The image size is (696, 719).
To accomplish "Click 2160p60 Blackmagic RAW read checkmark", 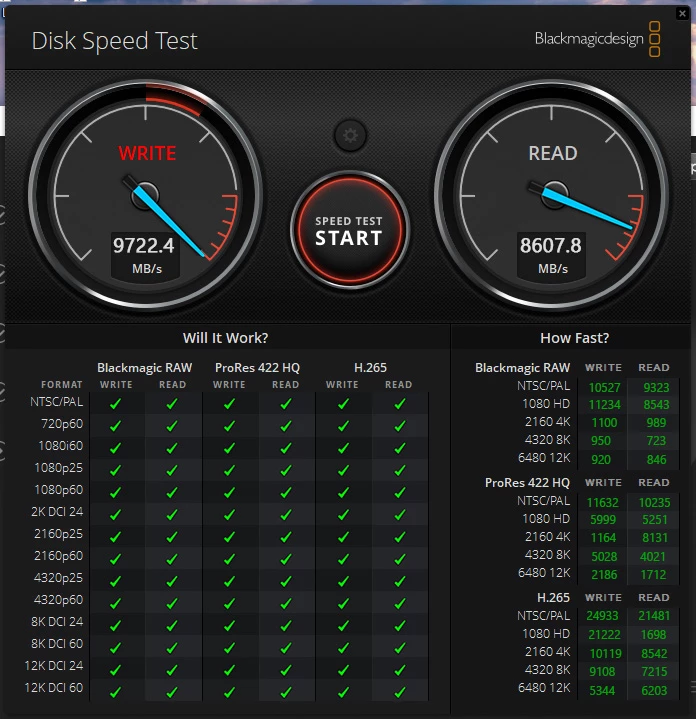I will pos(172,558).
